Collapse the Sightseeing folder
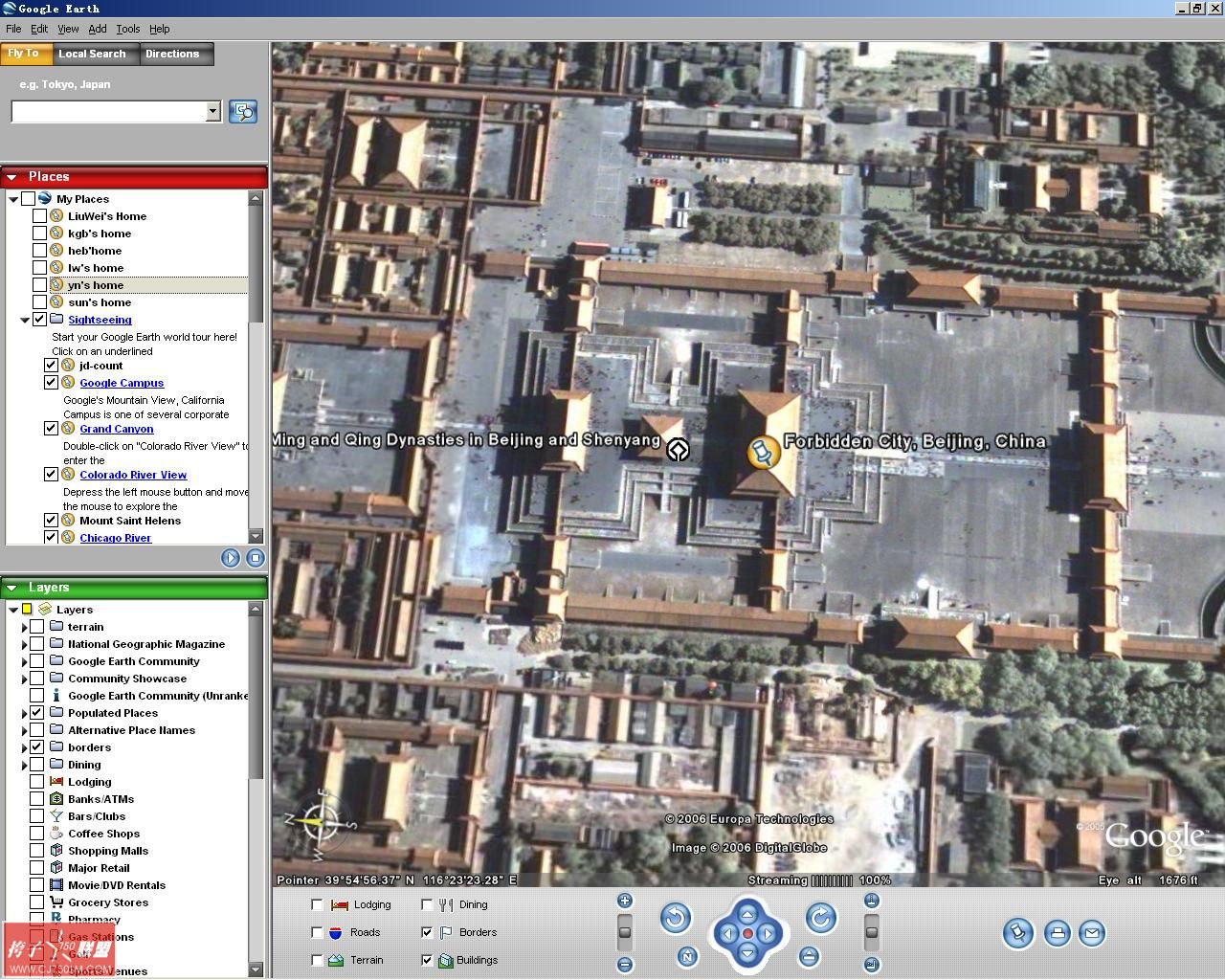This screenshot has width=1225, height=980. click(25, 320)
